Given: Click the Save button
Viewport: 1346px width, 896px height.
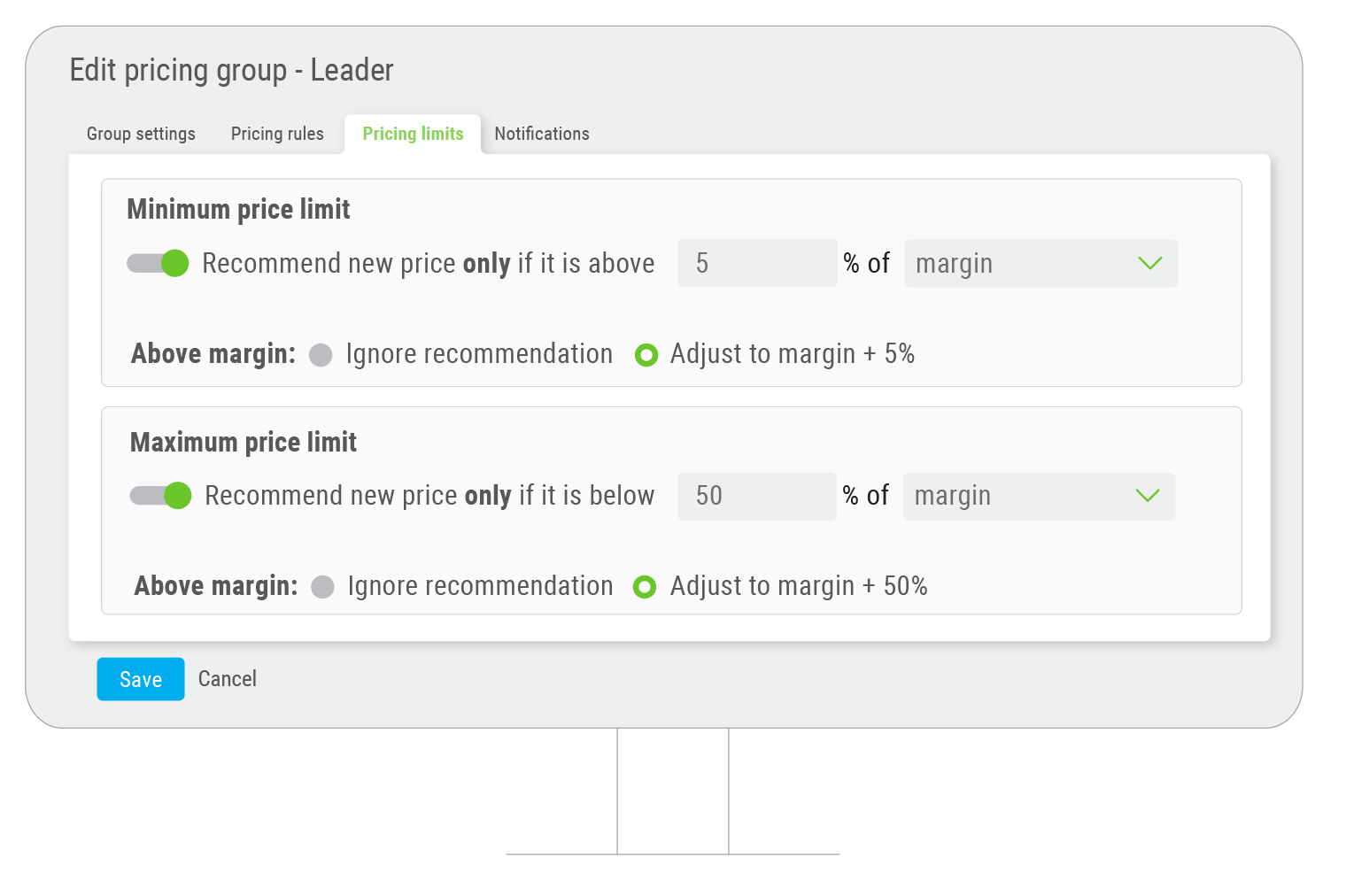Looking at the screenshot, I should (141, 679).
